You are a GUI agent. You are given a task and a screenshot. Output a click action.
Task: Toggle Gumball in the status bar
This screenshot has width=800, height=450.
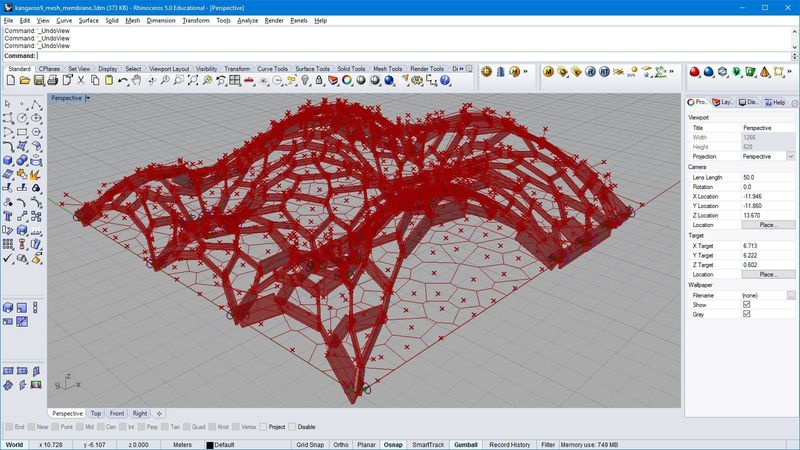pos(465,444)
